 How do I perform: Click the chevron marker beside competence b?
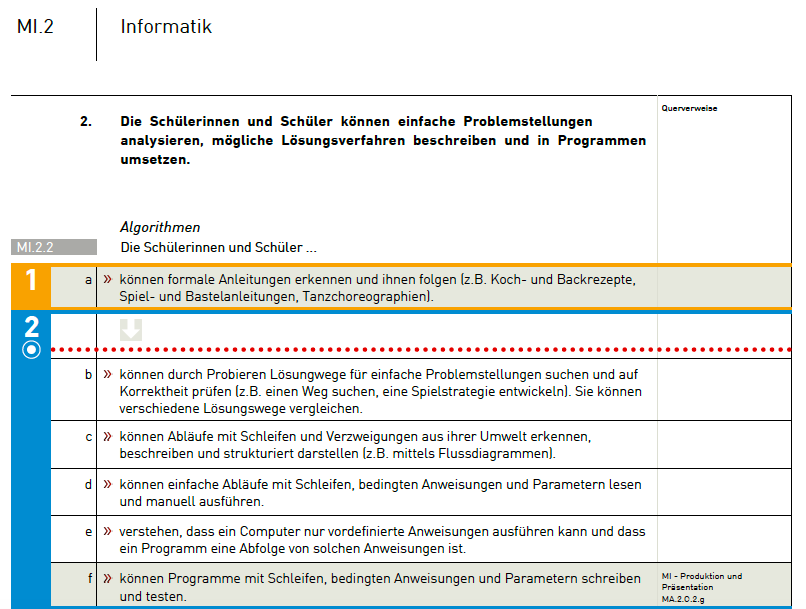click(107, 374)
